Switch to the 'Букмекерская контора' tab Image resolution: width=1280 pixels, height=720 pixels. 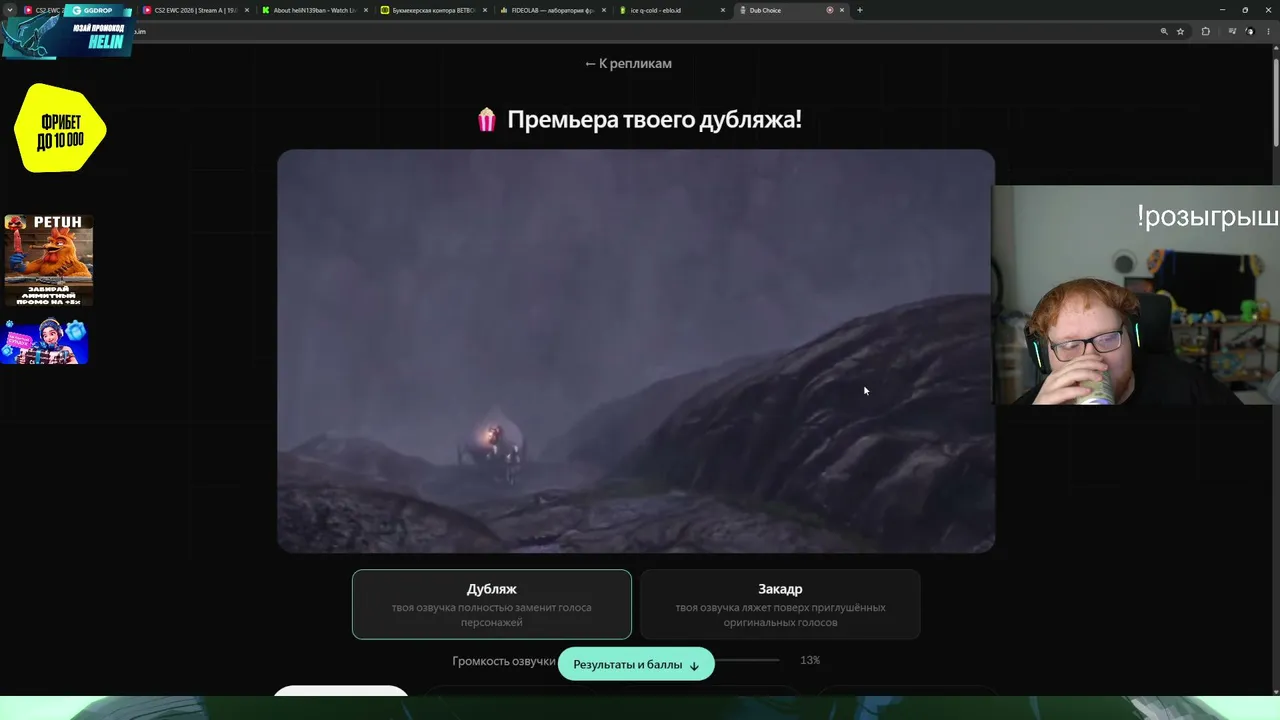(432, 10)
